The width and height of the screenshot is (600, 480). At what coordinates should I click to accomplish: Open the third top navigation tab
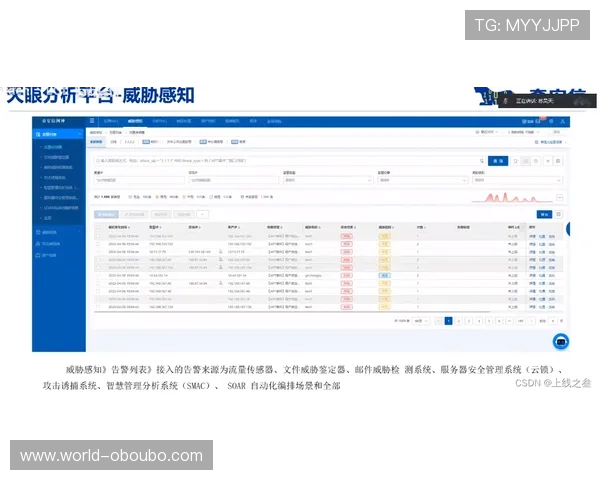160,121
